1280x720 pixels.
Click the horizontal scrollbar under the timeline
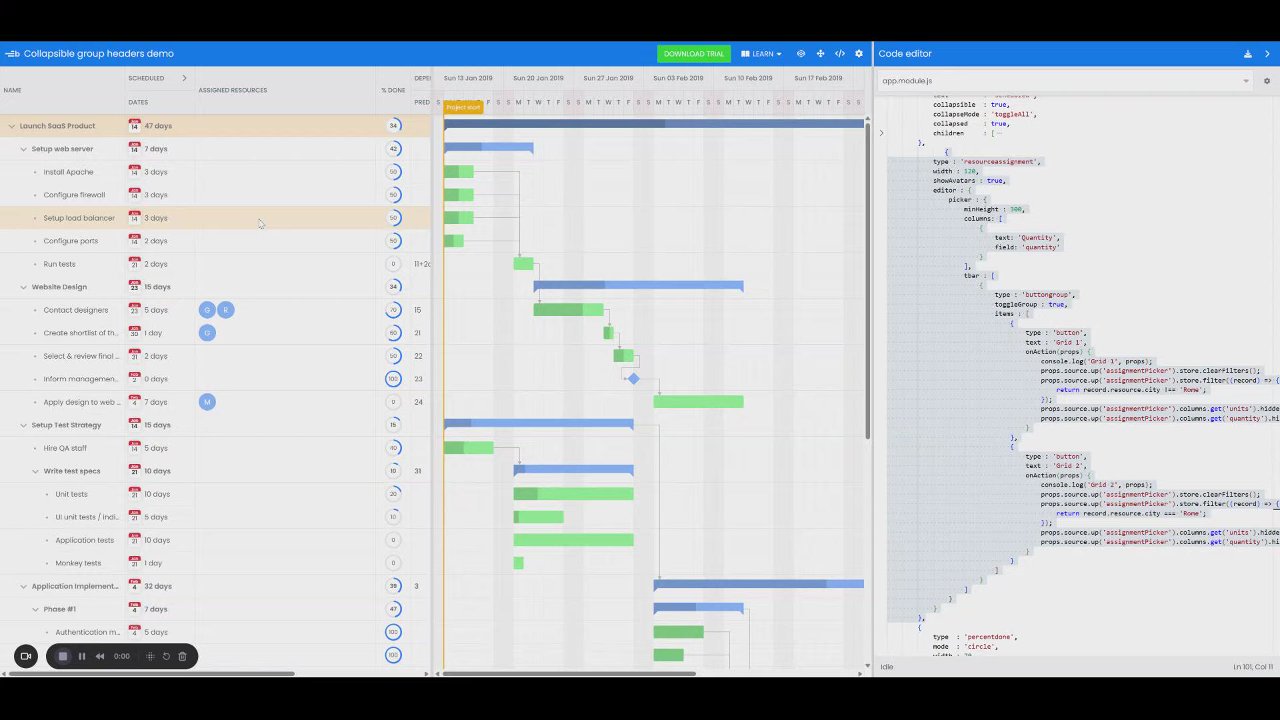tap(569, 673)
